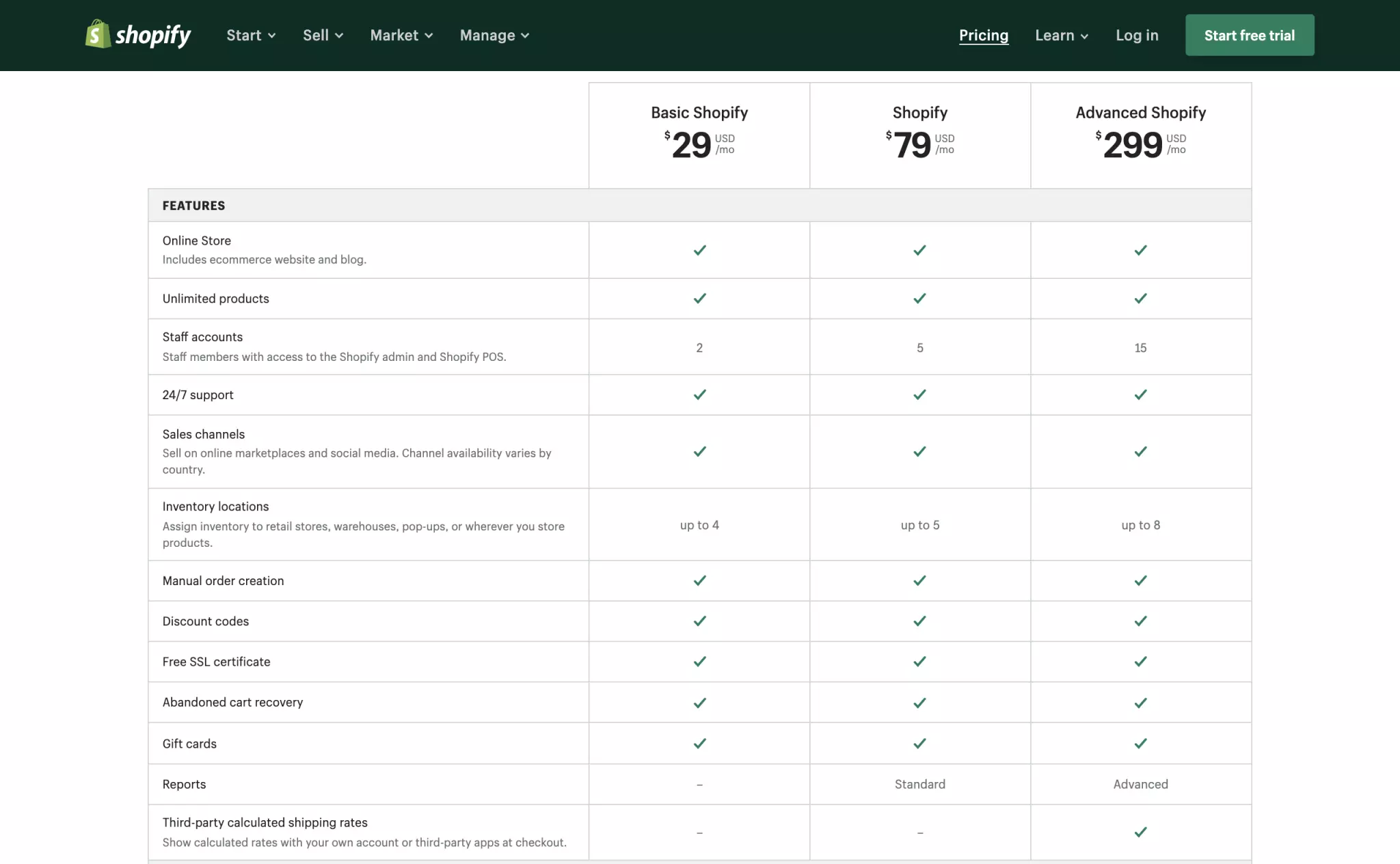Expand the Sell navigation menu

(323, 36)
